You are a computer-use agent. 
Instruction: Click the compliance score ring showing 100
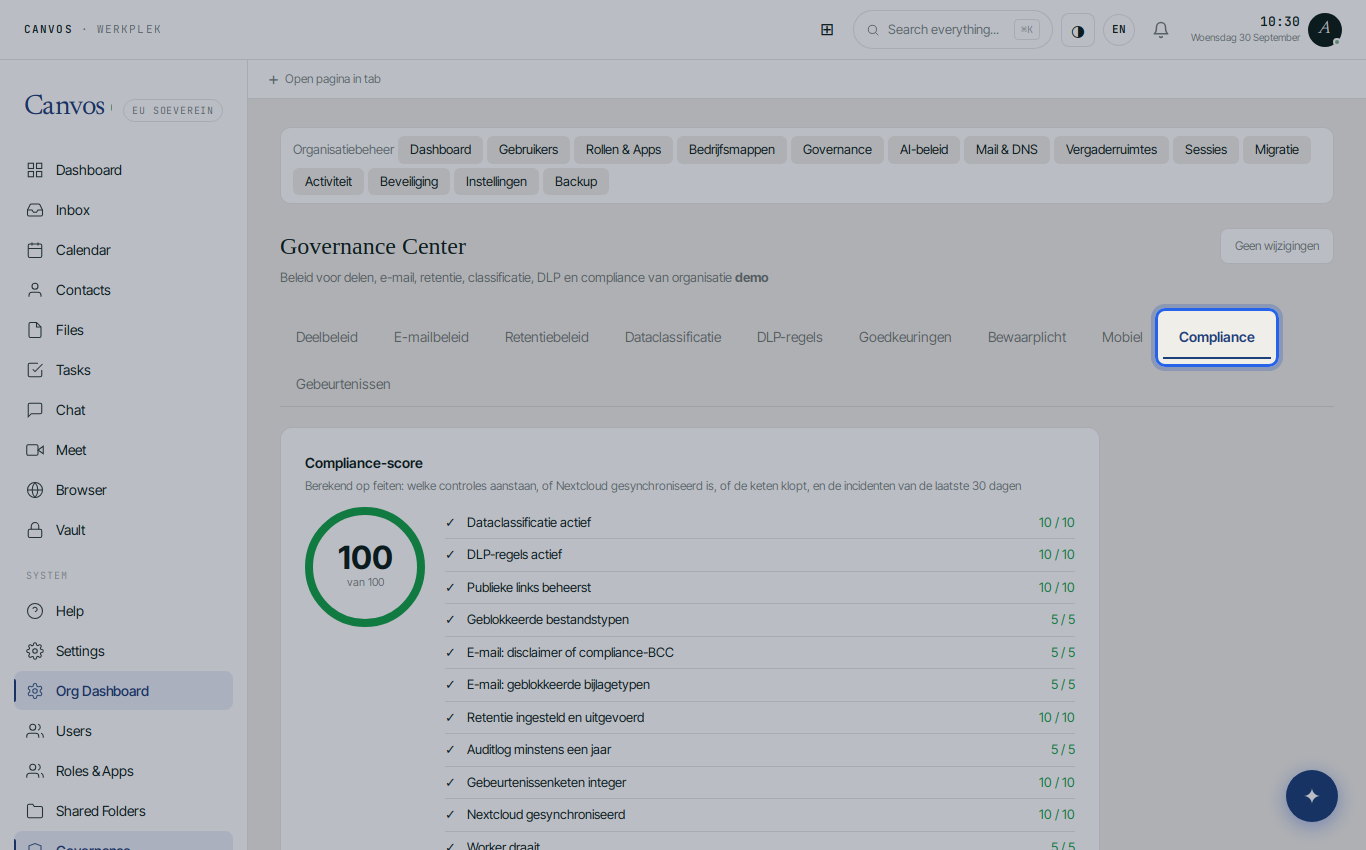tap(365, 567)
